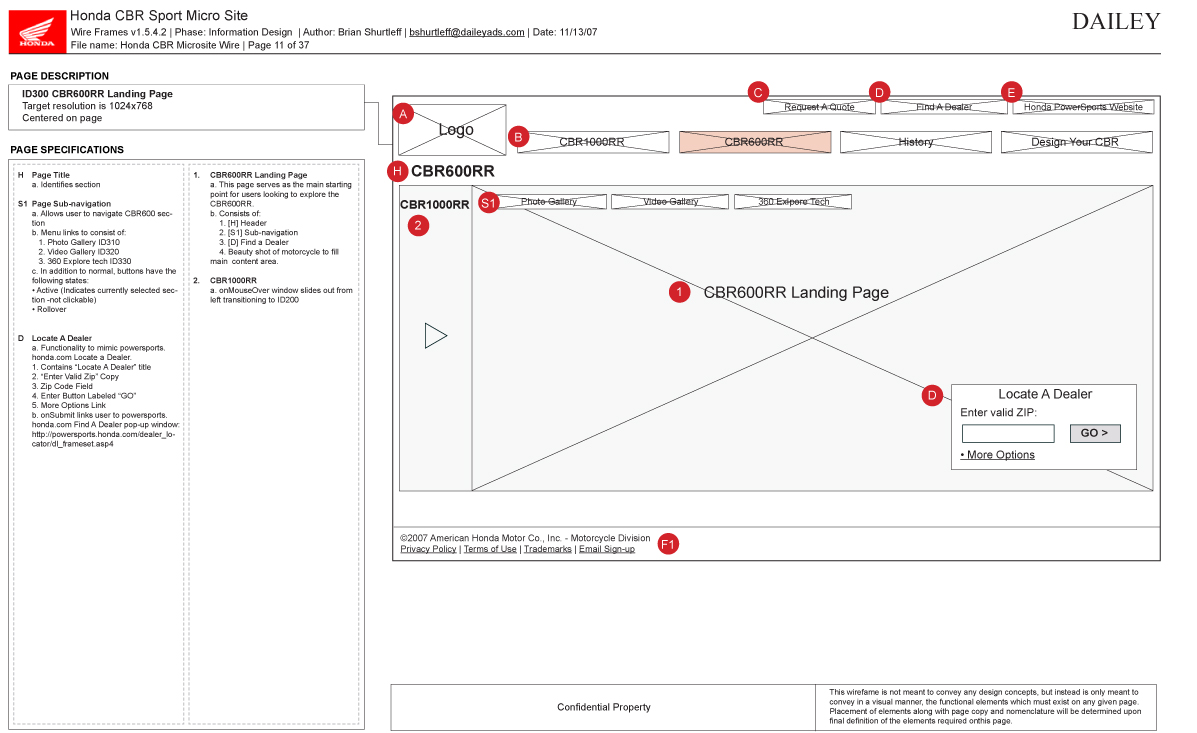This screenshot has width=1197, height=733.
Task: Click the red H annotation marker
Action: 398,171
